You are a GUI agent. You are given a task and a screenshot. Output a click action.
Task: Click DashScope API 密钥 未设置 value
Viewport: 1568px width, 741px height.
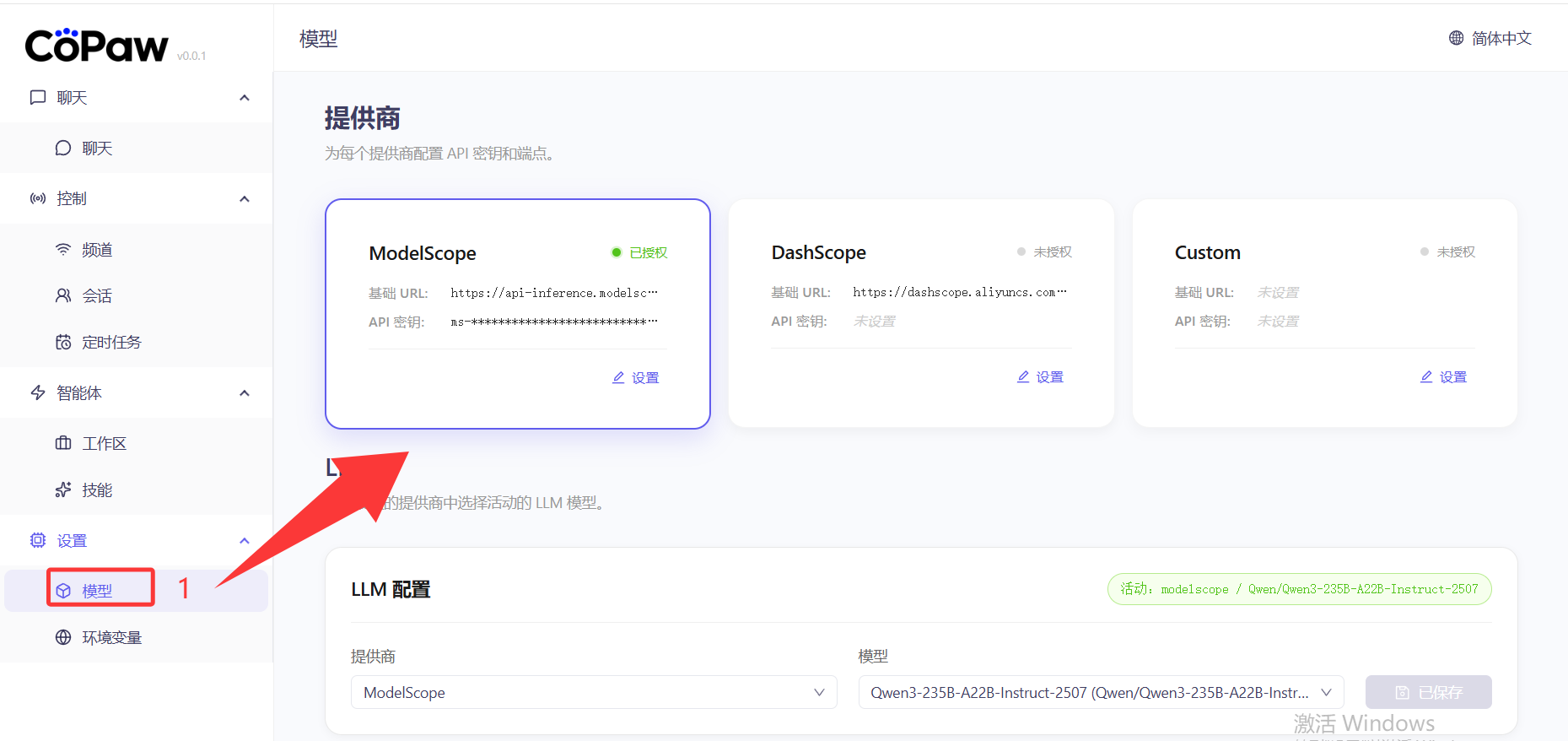tap(875, 321)
